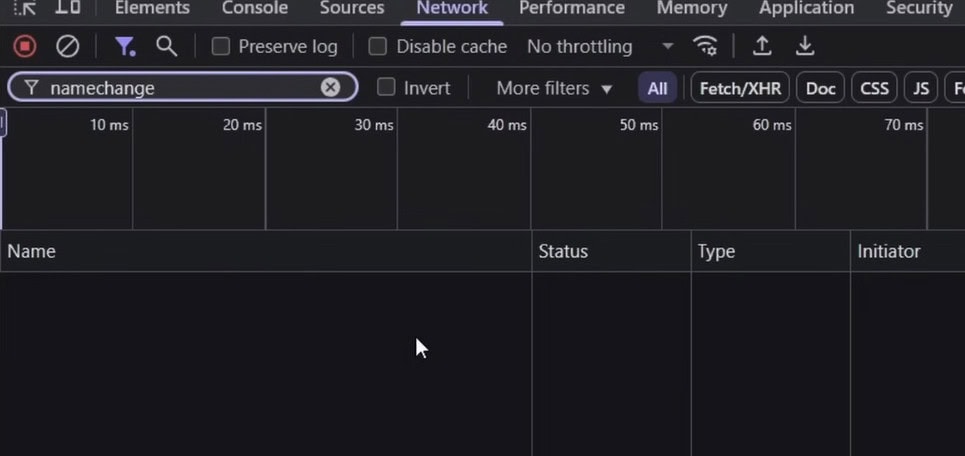Switch to the Console tab

point(254,8)
